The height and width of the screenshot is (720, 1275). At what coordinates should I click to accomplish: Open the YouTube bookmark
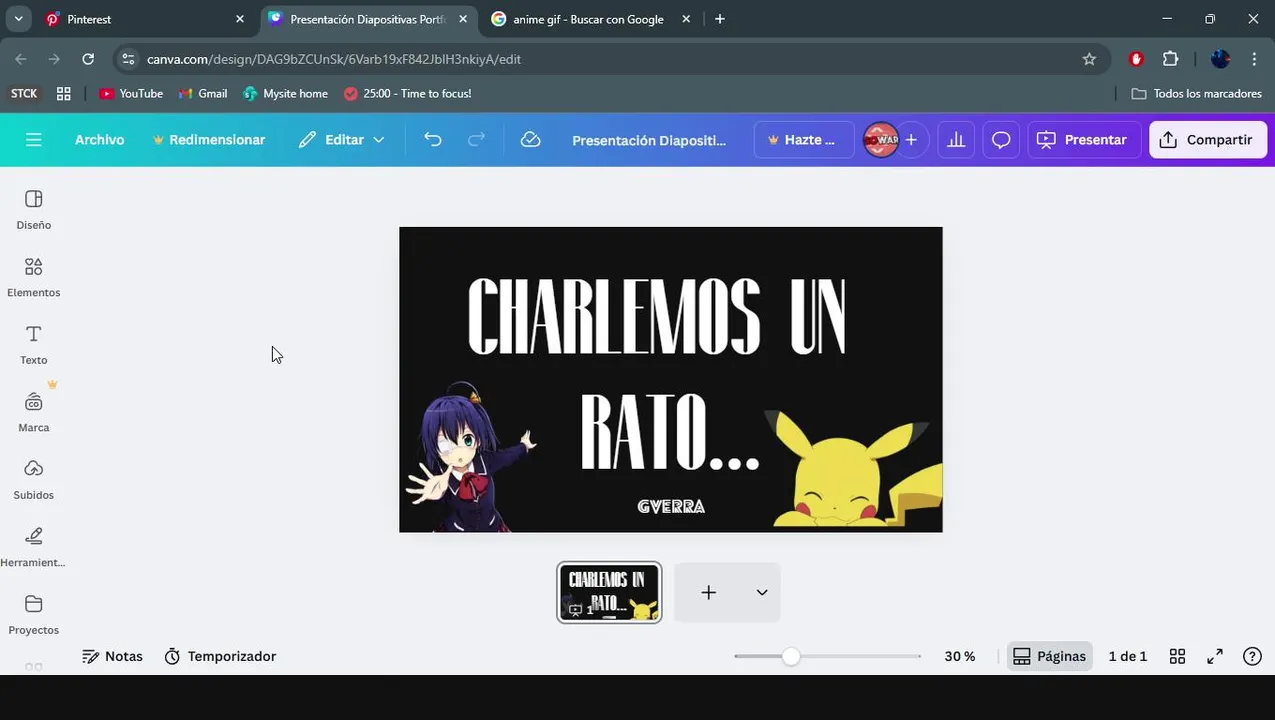(131, 93)
